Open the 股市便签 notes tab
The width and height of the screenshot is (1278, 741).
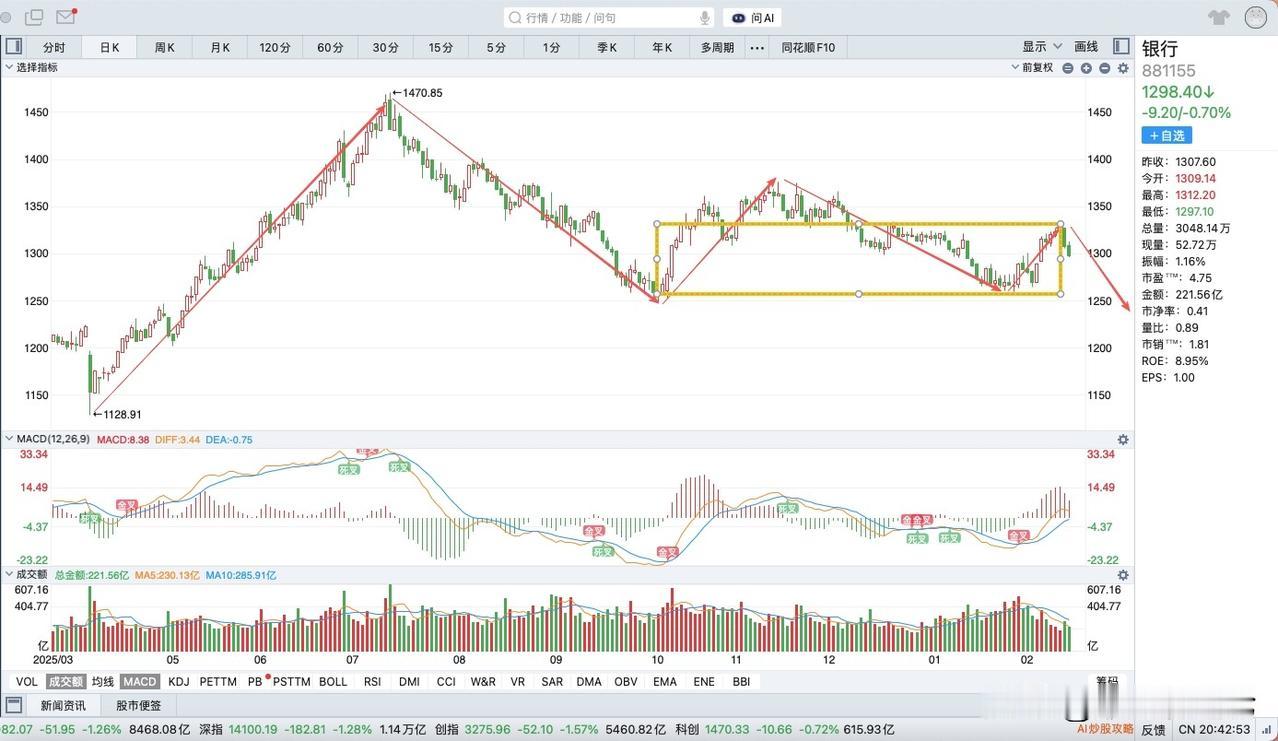click(139, 706)
